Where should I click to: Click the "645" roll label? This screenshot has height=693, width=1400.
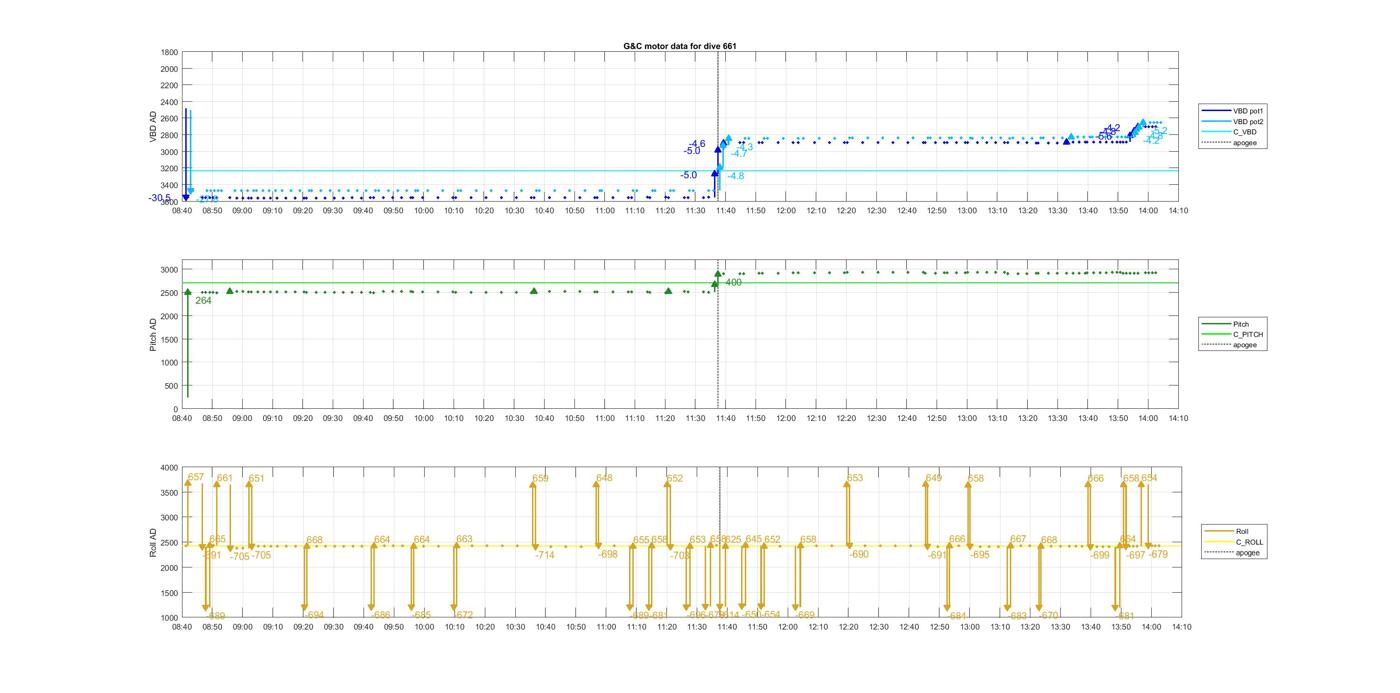tap(754, 539)
